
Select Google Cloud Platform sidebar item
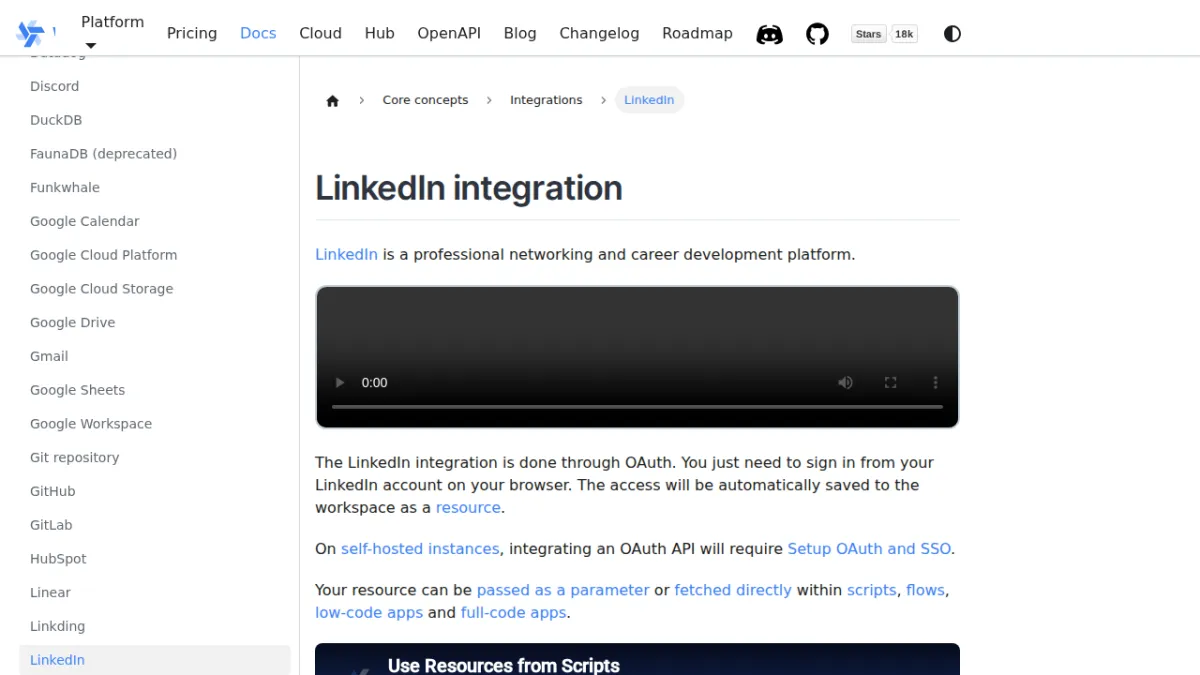(155, 255)
